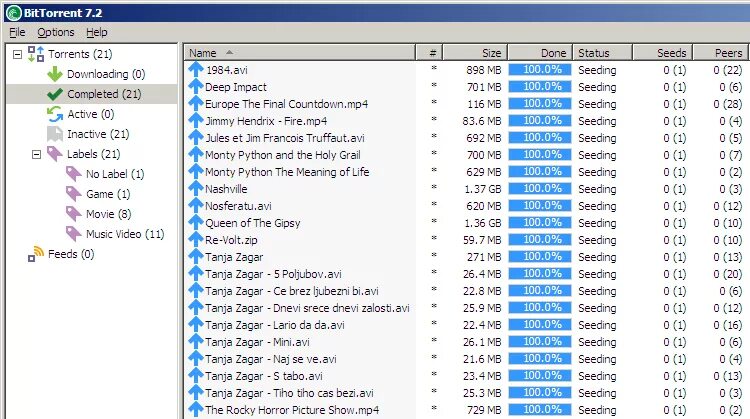Select torrent Monty Python and the Holy Grail

(283, 155)
